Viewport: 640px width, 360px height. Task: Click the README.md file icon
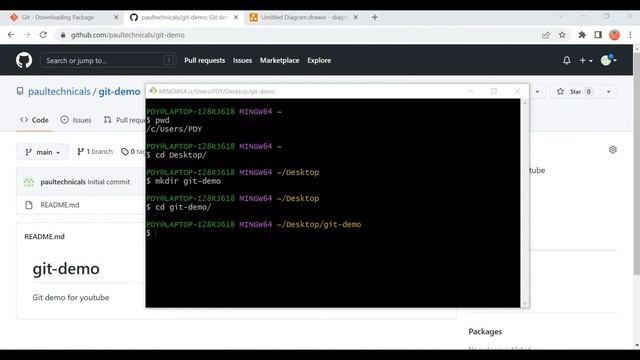(29, 205)
